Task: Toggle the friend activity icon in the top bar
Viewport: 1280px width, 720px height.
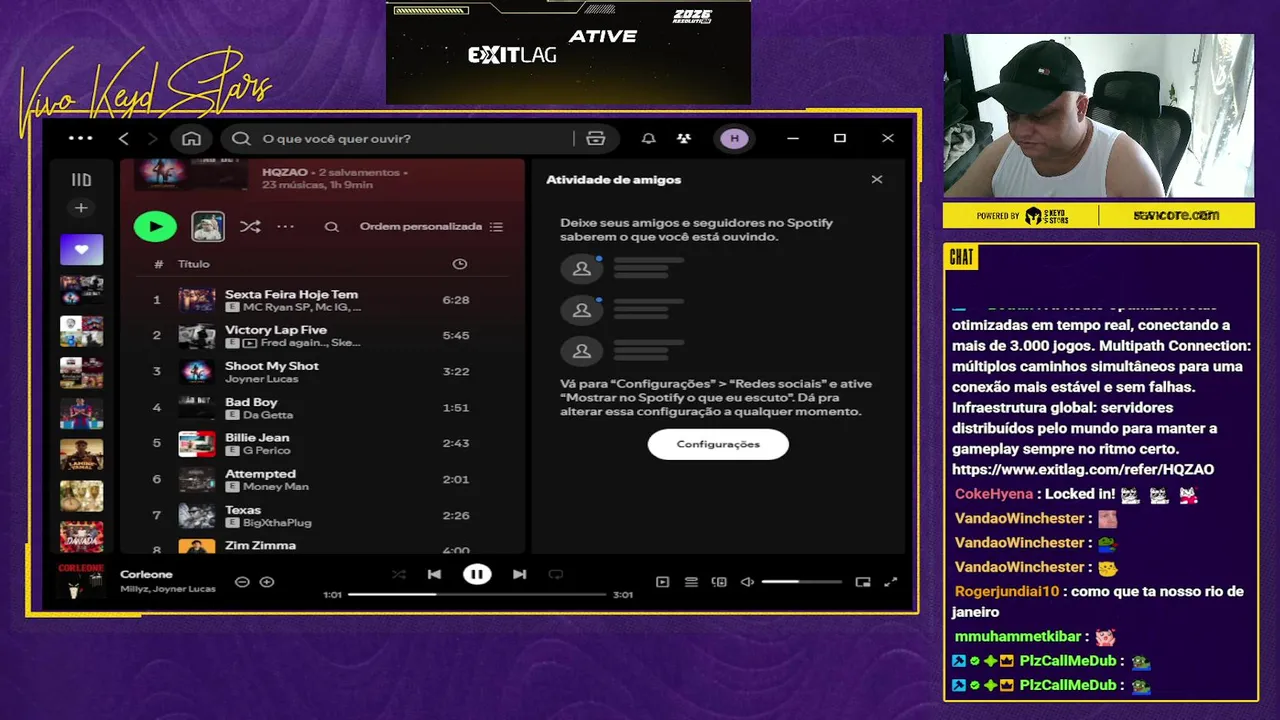Action: tap(684, 138)
